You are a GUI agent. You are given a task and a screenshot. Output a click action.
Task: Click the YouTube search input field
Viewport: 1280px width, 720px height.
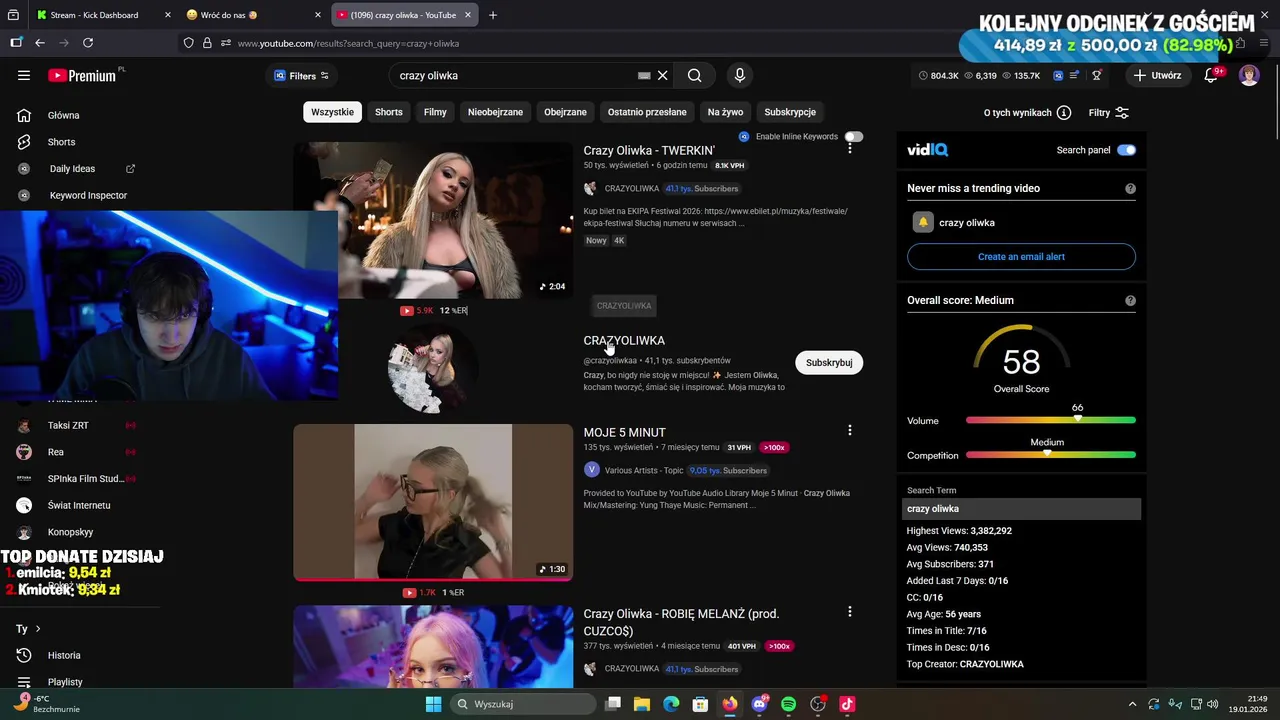[515, 75]
